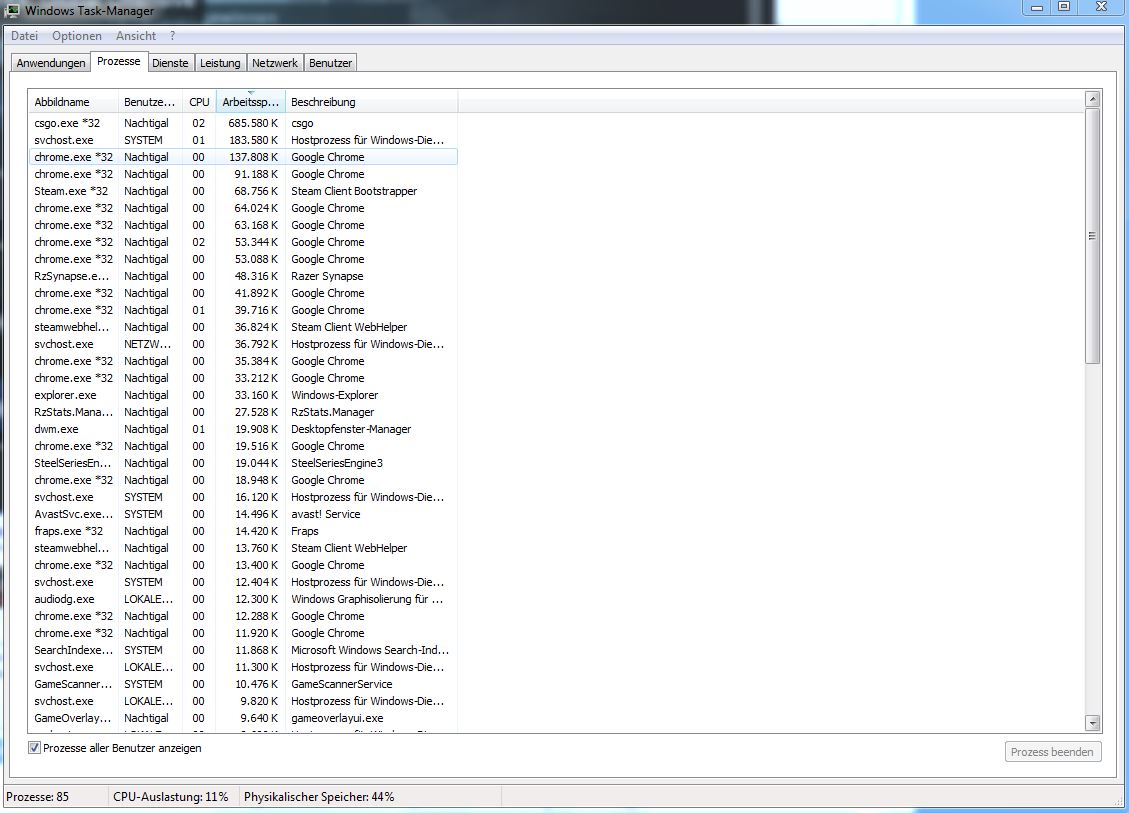Sort by the CPU column header
This screenshot has height=813, width=1129.
coord(199,102)
